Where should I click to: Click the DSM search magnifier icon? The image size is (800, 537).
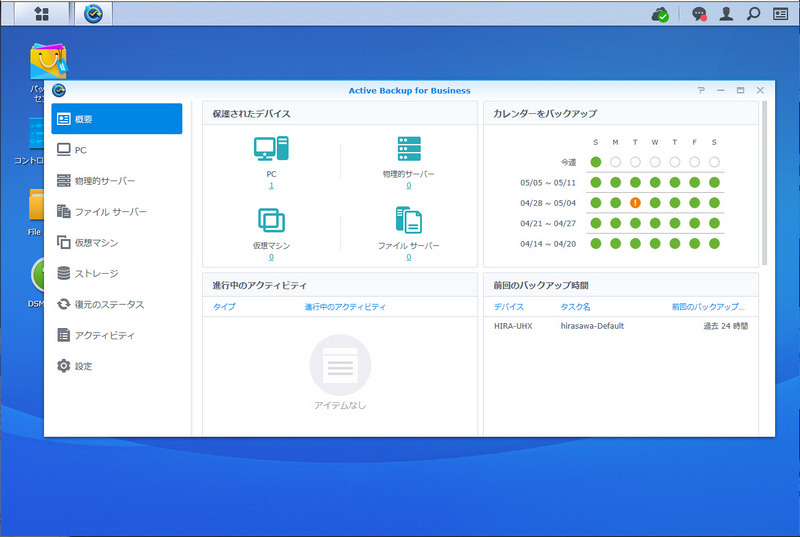tap(753, 14)
